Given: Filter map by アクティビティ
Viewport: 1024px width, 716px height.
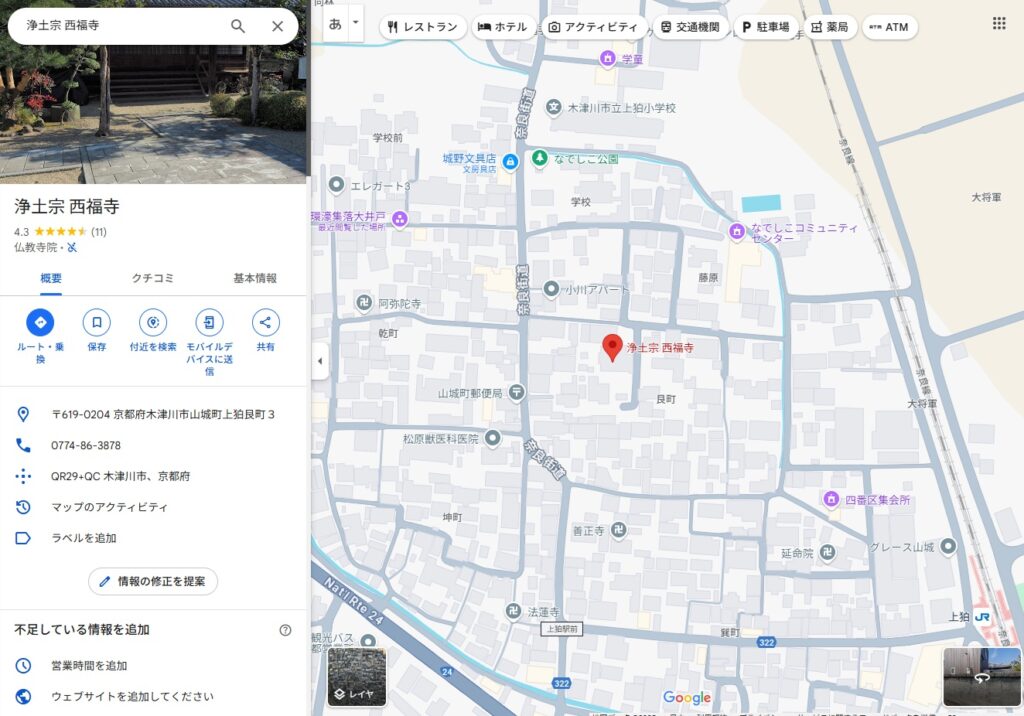Looking at the screenshot, I should click(x=593, y=27).
